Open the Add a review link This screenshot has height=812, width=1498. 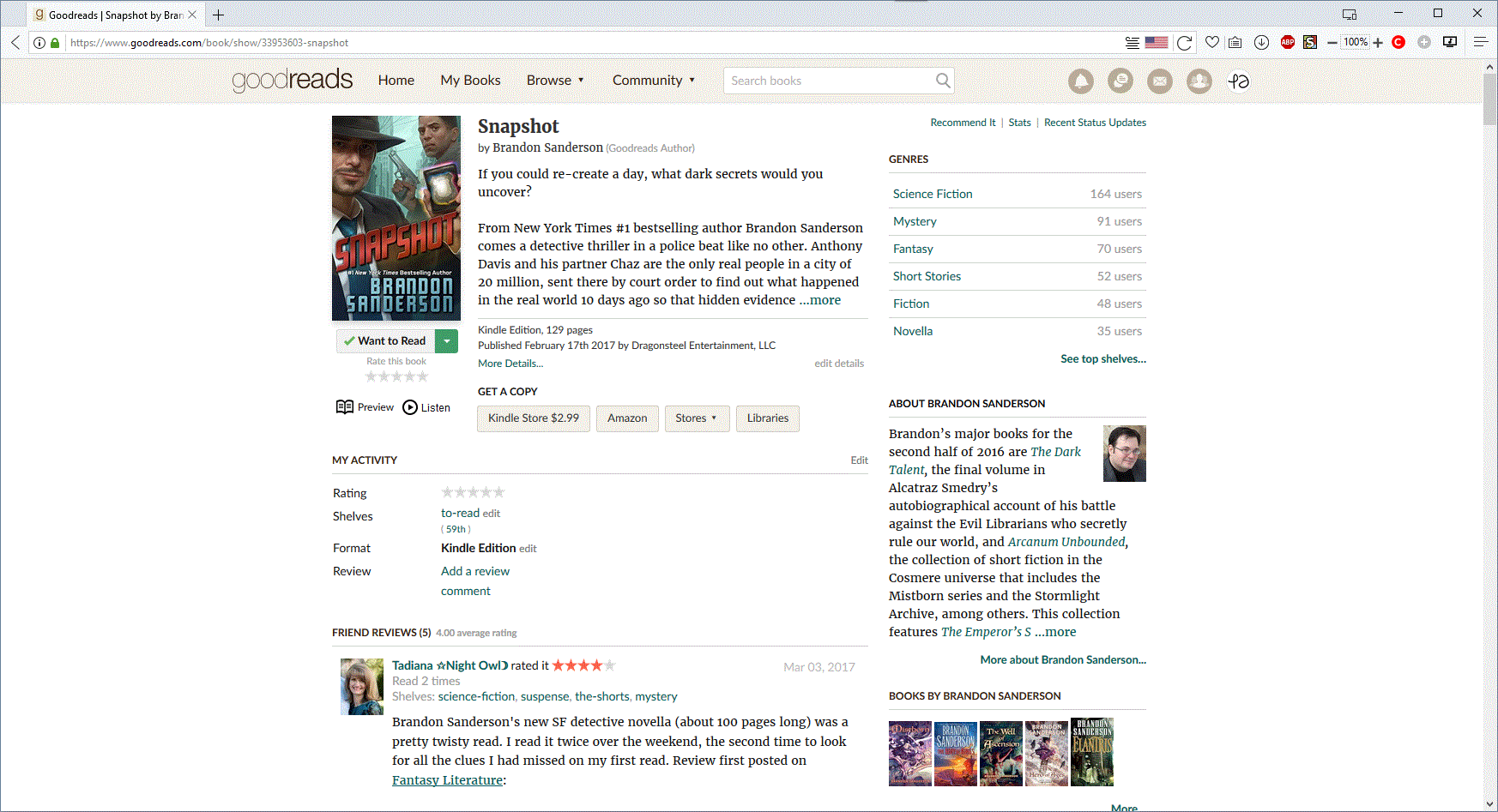(474, 570)
